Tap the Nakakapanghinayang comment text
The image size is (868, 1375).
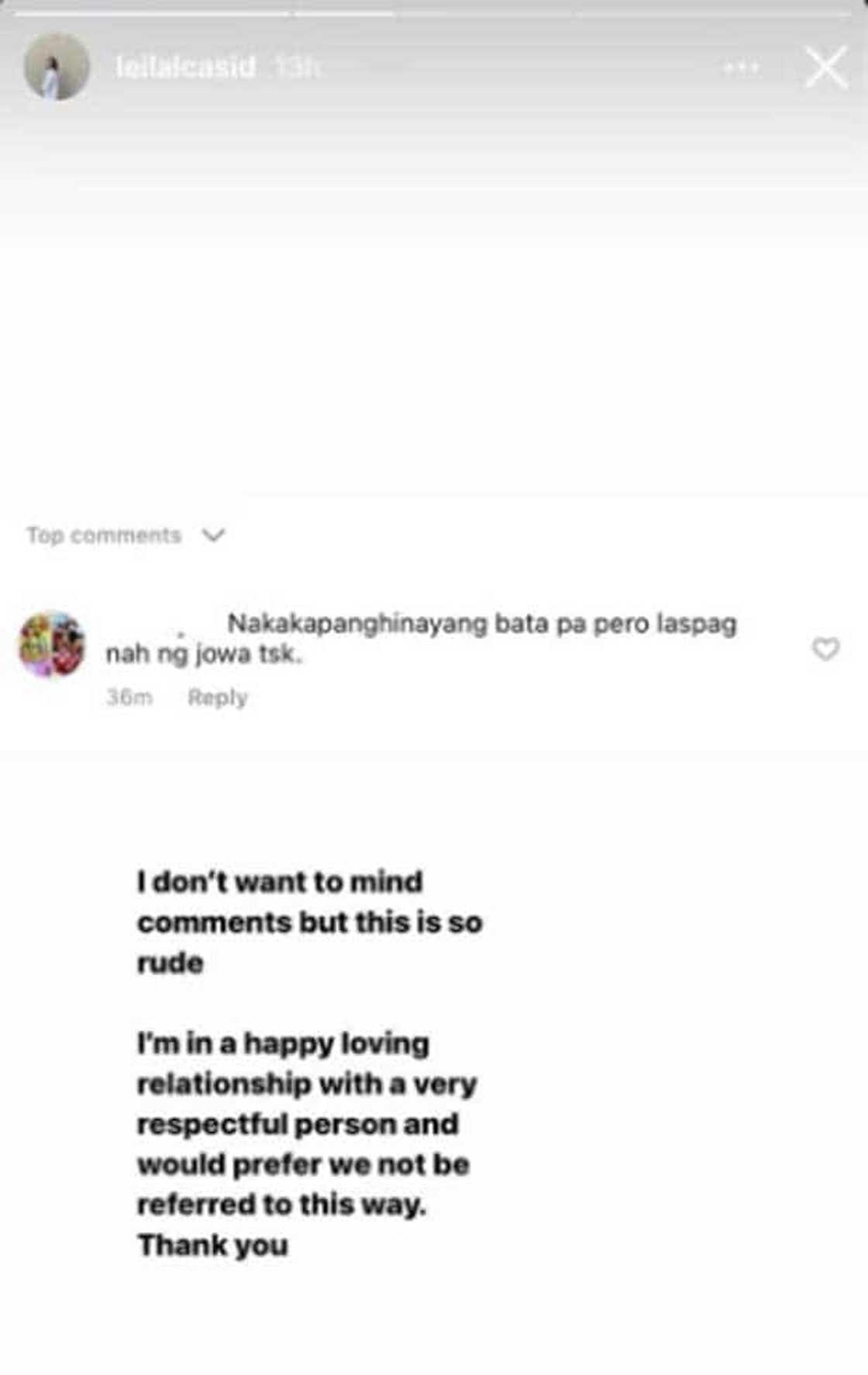pos(421,639)
